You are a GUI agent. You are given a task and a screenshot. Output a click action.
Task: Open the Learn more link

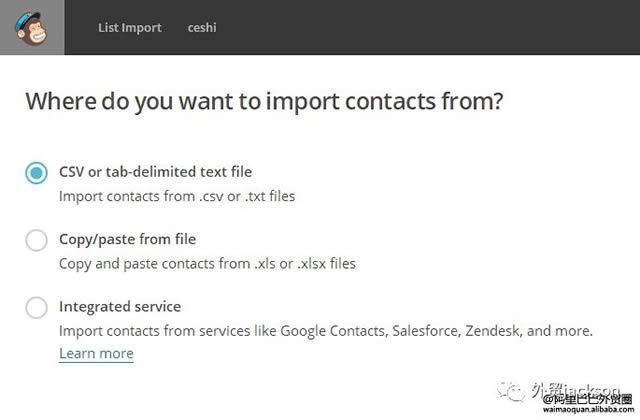click(x=96, y=353)
